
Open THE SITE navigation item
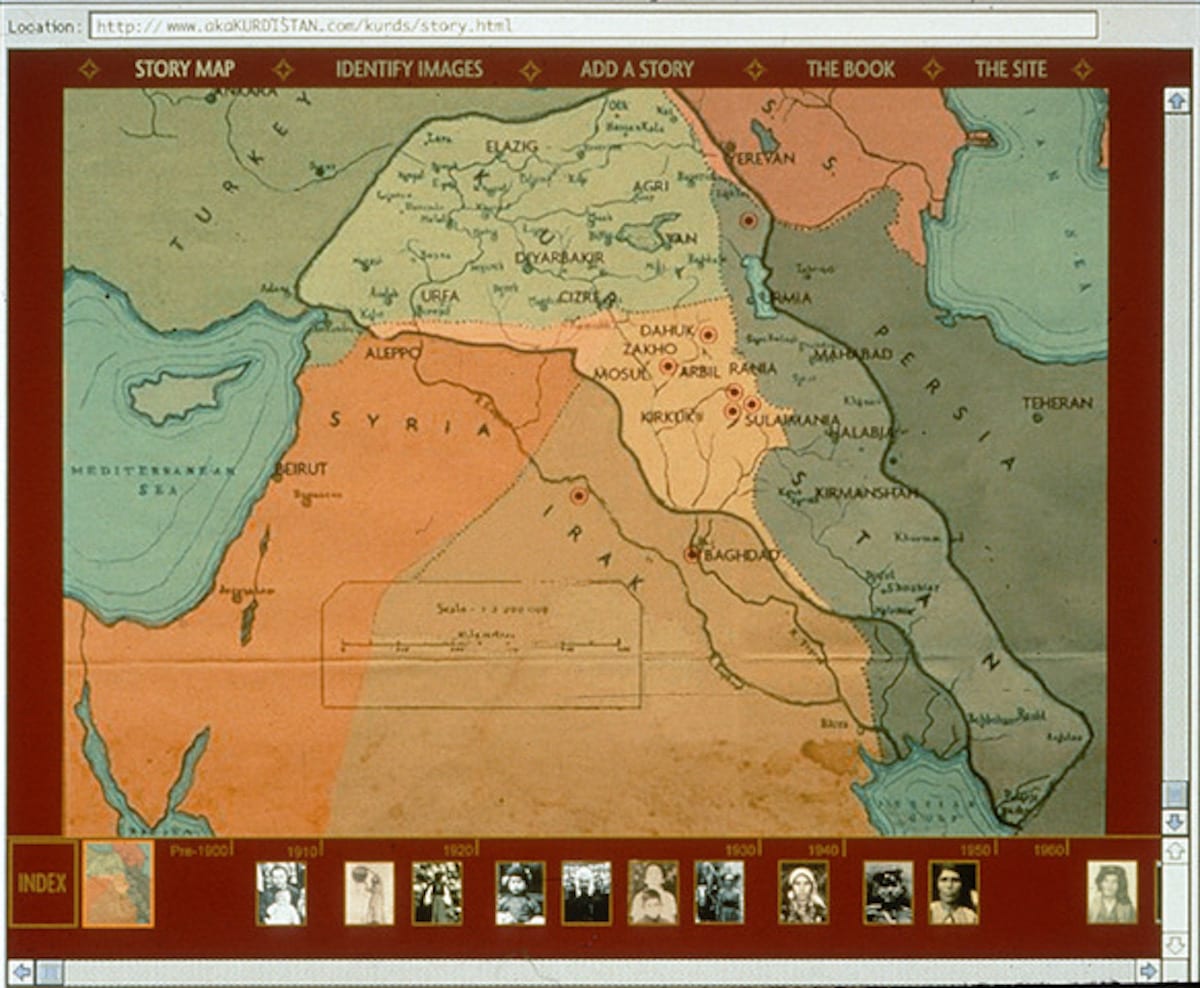click(1010, 69)
